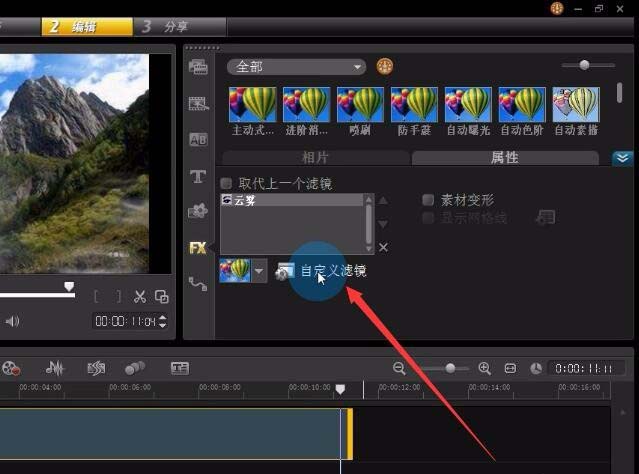Toggle visibility eye of 云雾 filter
Screen dimensions: 639x474
227,200
